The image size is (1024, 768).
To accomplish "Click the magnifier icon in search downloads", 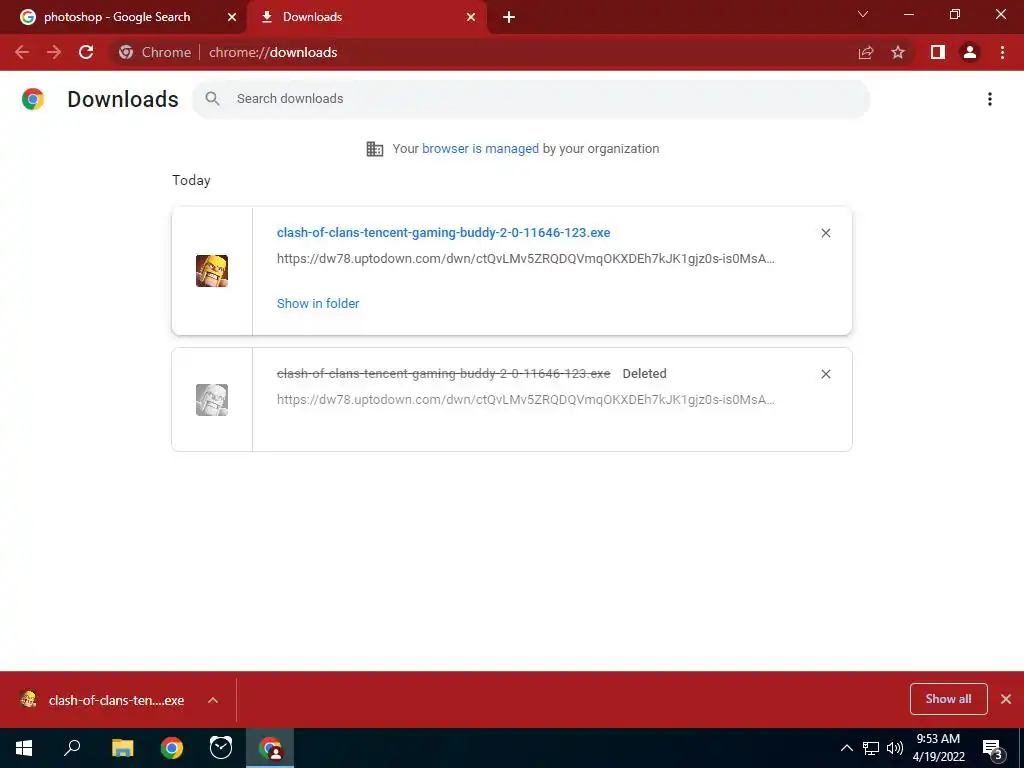I will 212,99.
